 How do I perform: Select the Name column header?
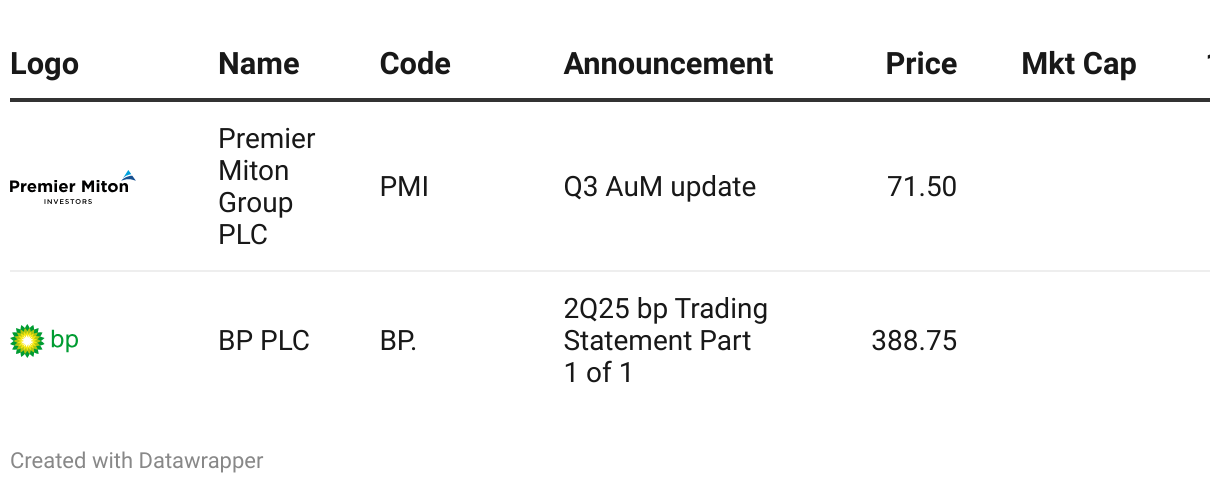(259, 64)
